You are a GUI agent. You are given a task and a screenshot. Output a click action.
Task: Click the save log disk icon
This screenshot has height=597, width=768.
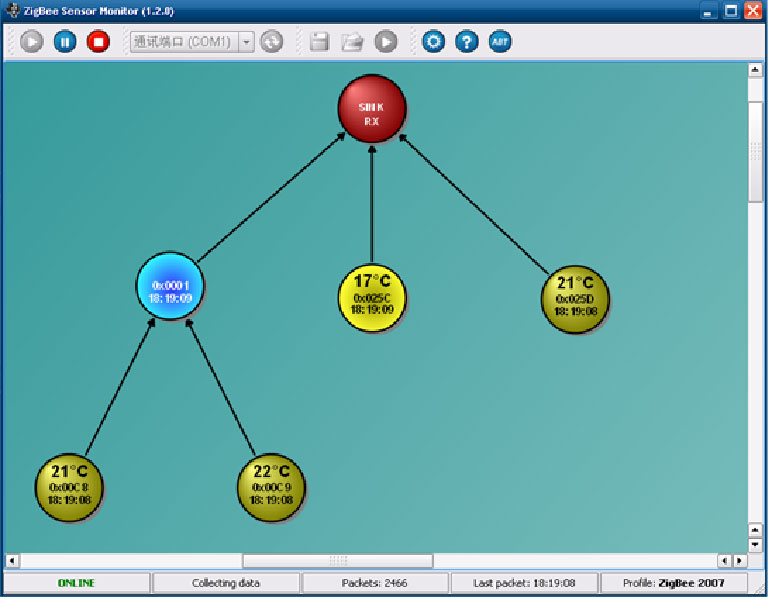coord(319,42)
